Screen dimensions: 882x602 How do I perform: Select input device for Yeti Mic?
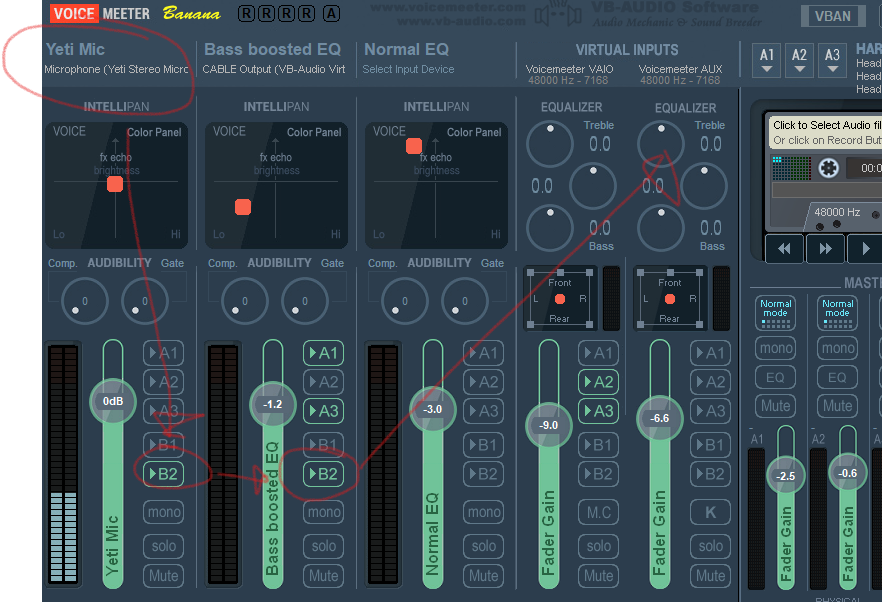pos(116,69)
